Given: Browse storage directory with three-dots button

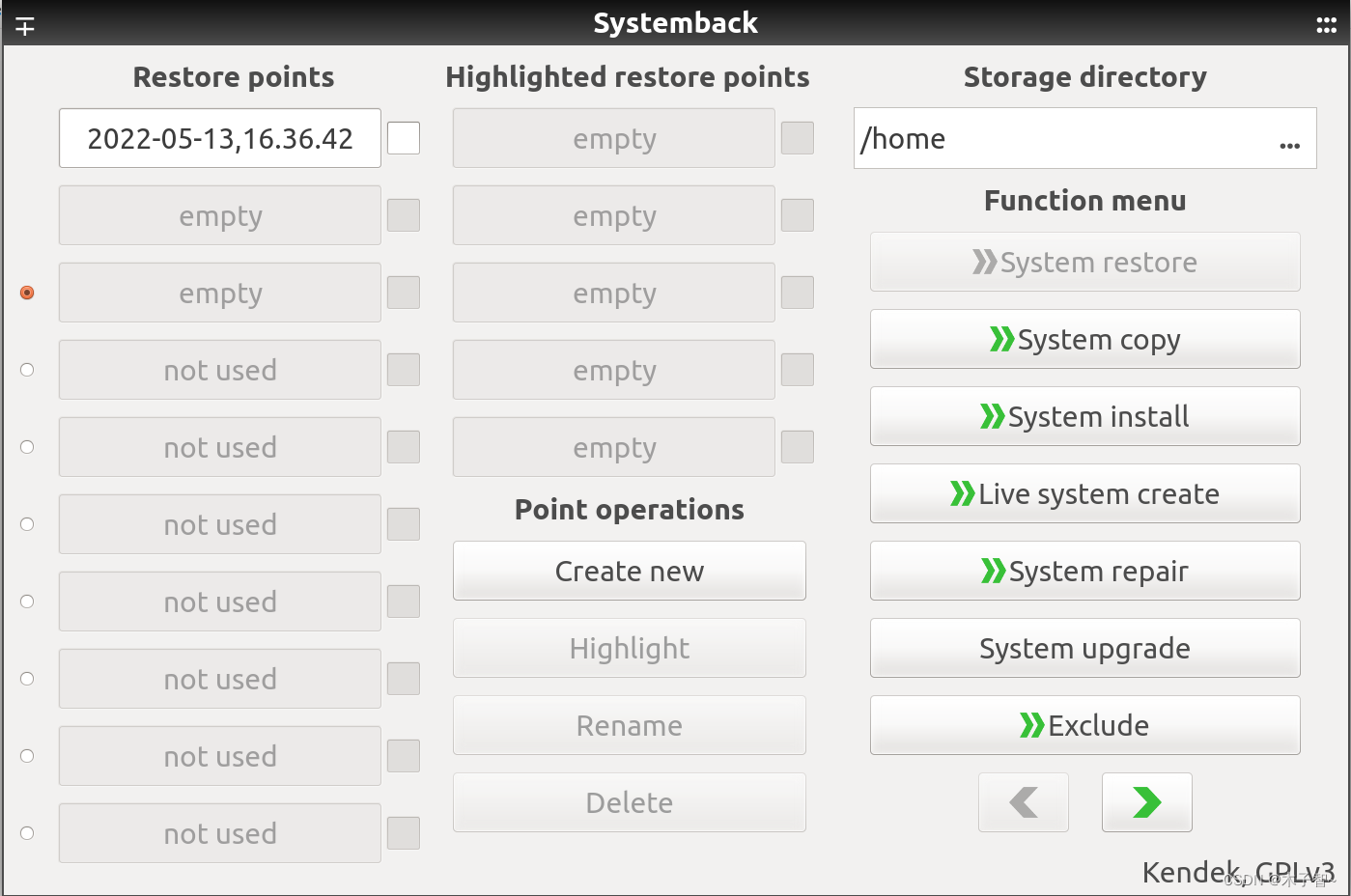Looking at the screenshot, I should click(1289, 145).
